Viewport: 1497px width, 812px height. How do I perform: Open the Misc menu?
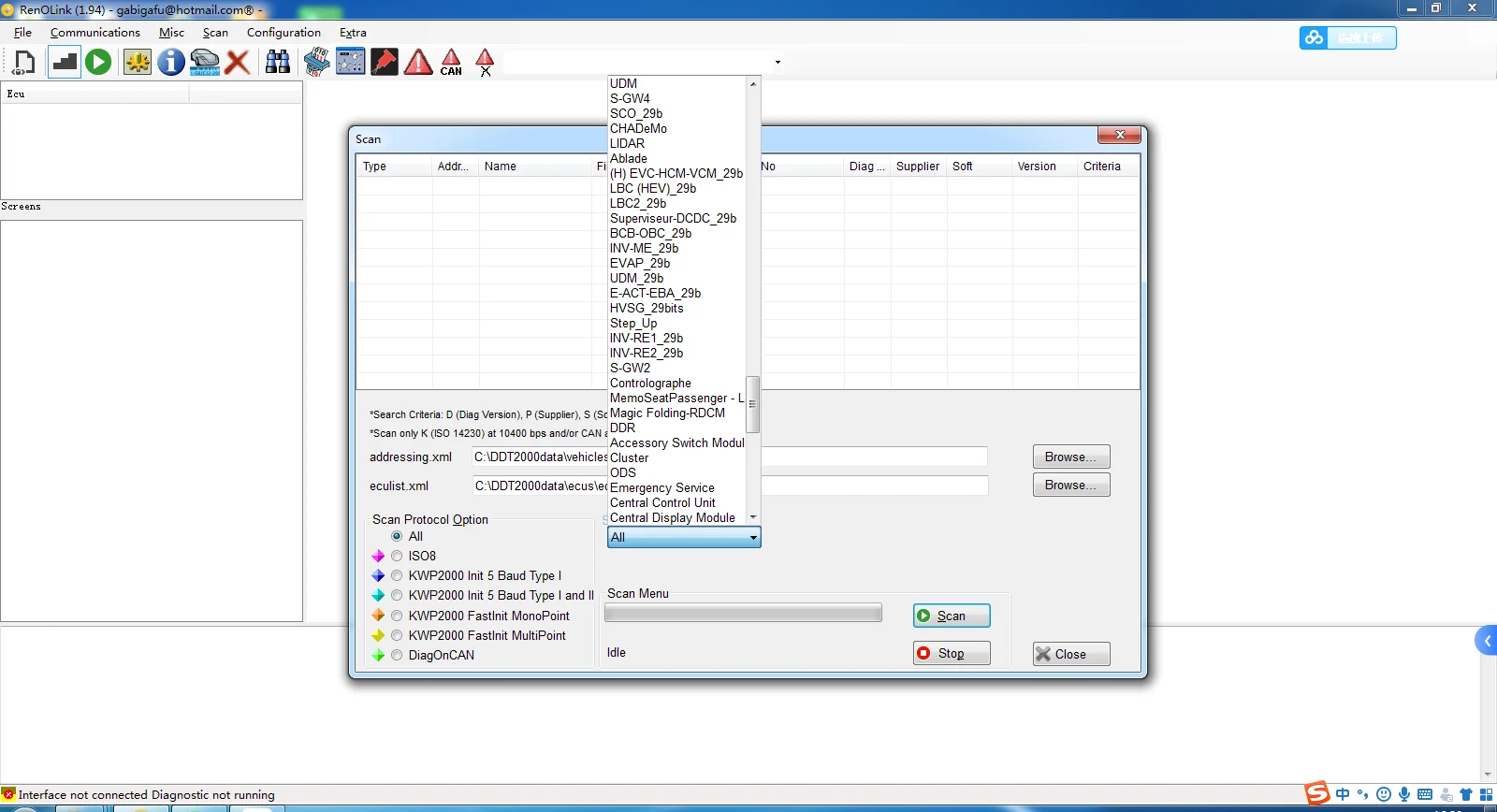point(171,33)
